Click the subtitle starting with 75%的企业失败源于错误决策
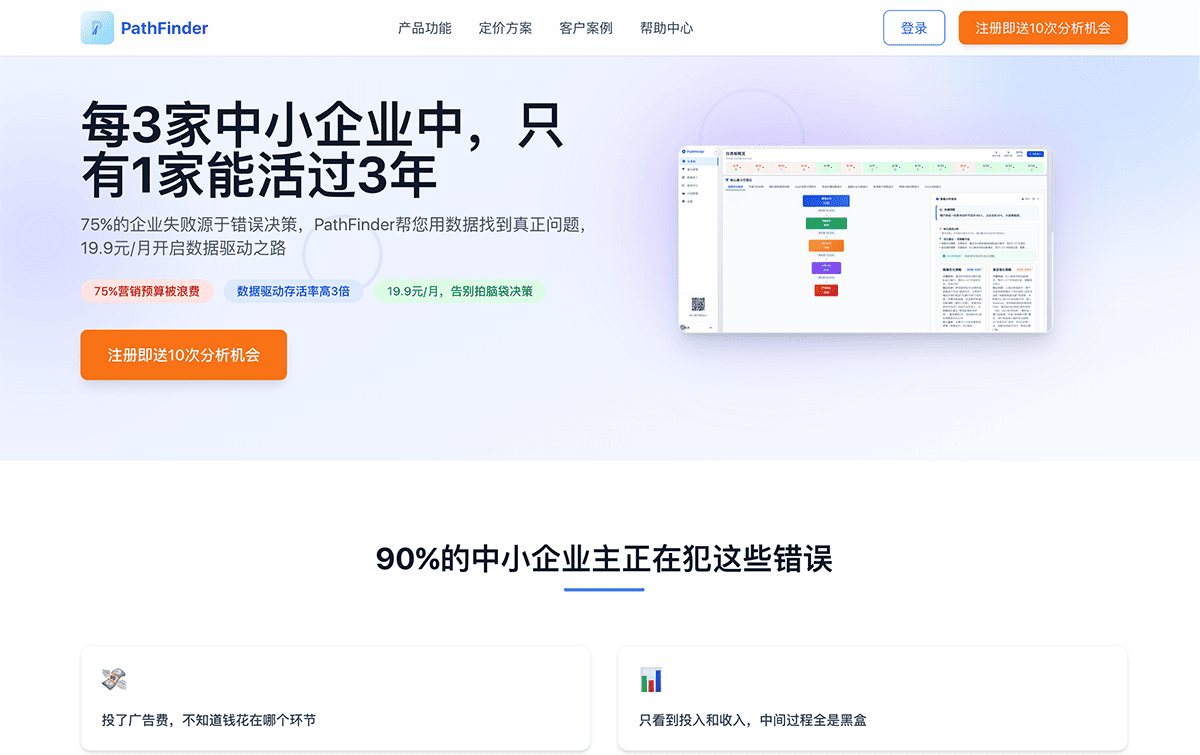This screenshot has width=1200, height=755. (333, 236)
